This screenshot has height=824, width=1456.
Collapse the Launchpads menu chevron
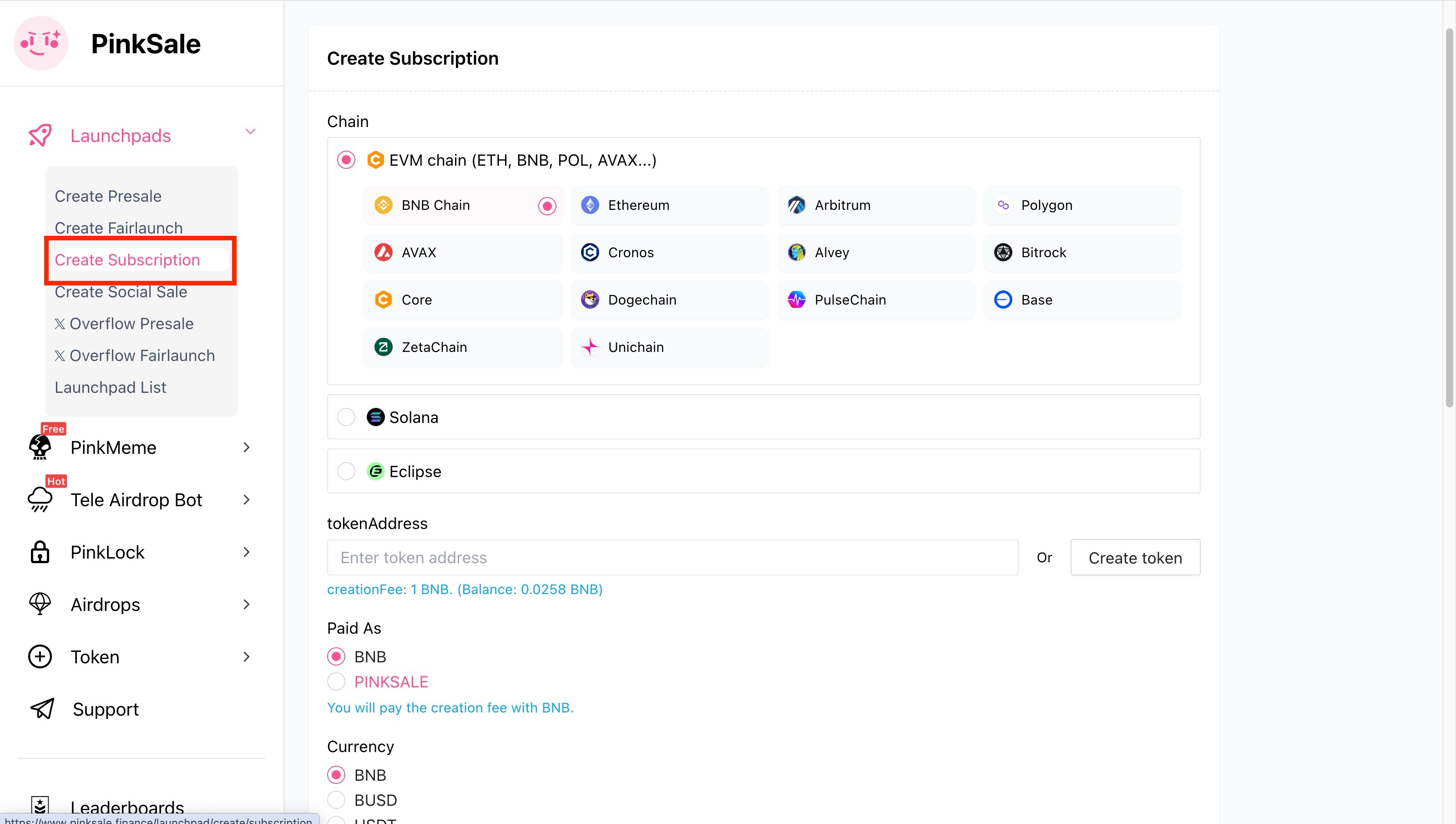251,132
